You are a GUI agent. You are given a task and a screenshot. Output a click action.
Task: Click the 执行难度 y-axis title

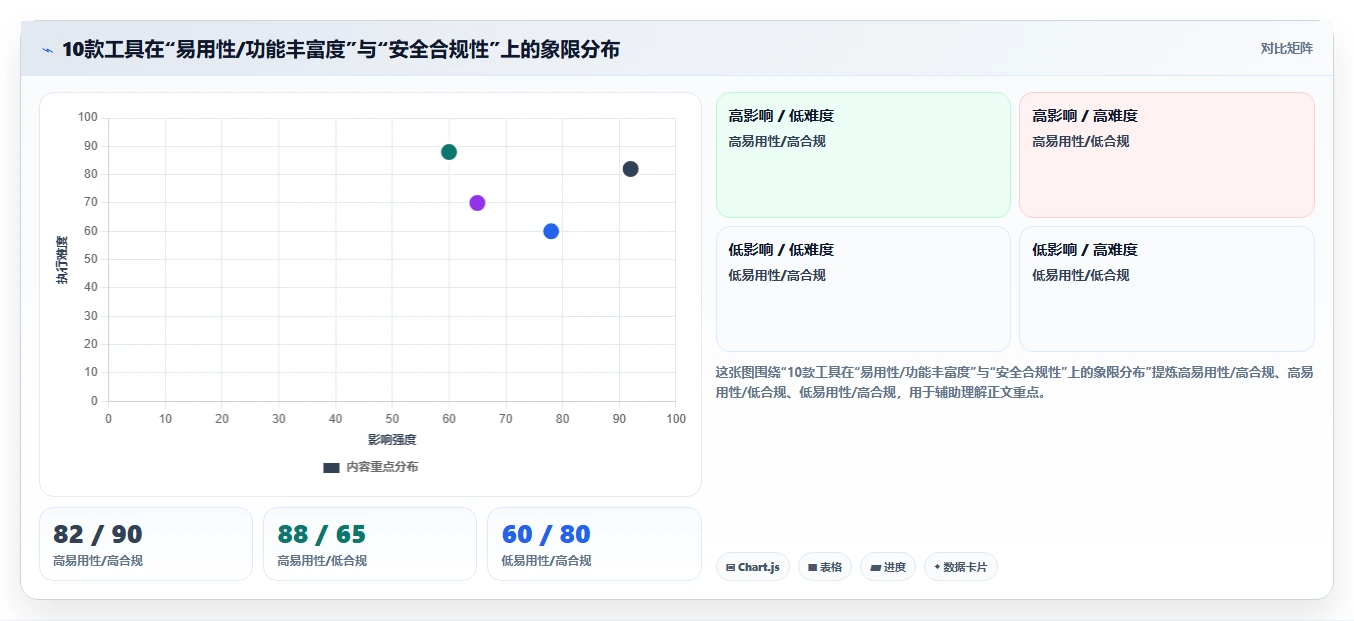(x=62, y=260)
